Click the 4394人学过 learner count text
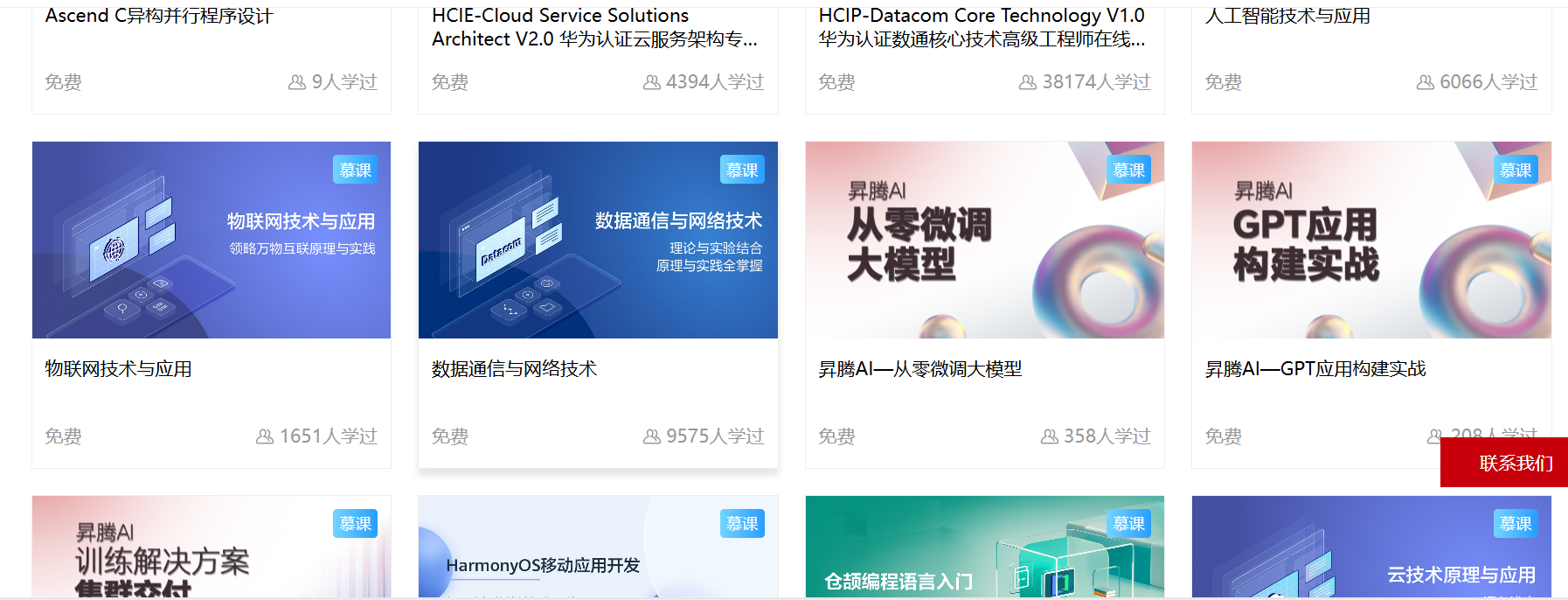1568x600 pixels. tap(715, 82)
